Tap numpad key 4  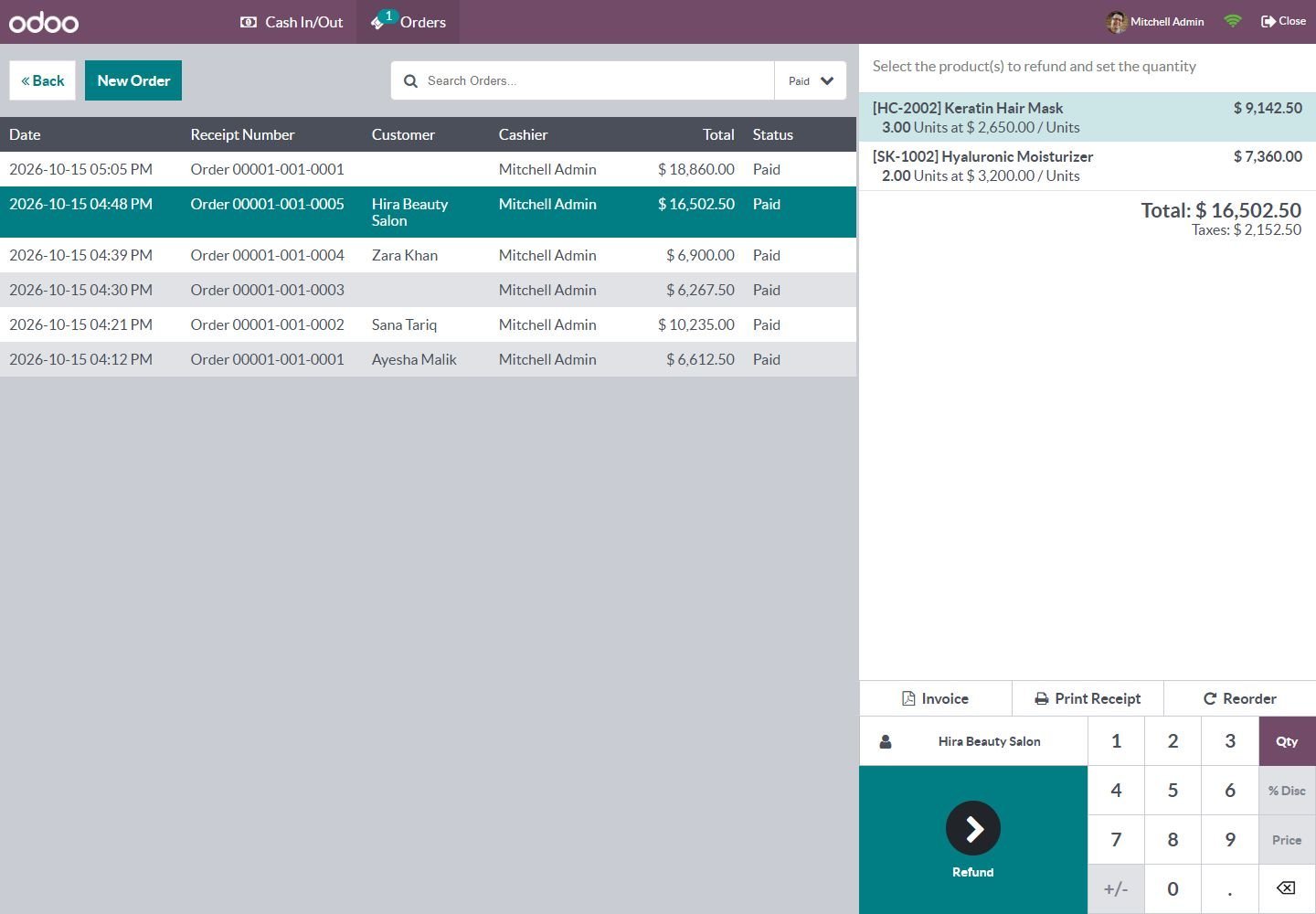pyautogui.click(x=1116, y=791)
